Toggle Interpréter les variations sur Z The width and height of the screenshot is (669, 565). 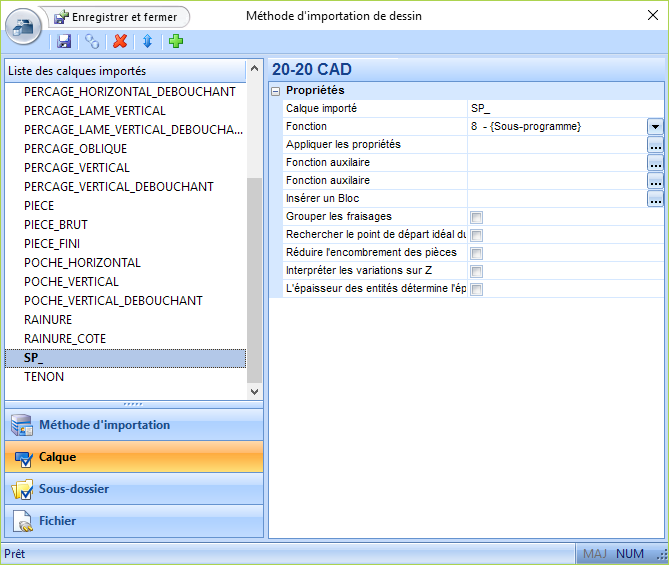click(477, 271)
